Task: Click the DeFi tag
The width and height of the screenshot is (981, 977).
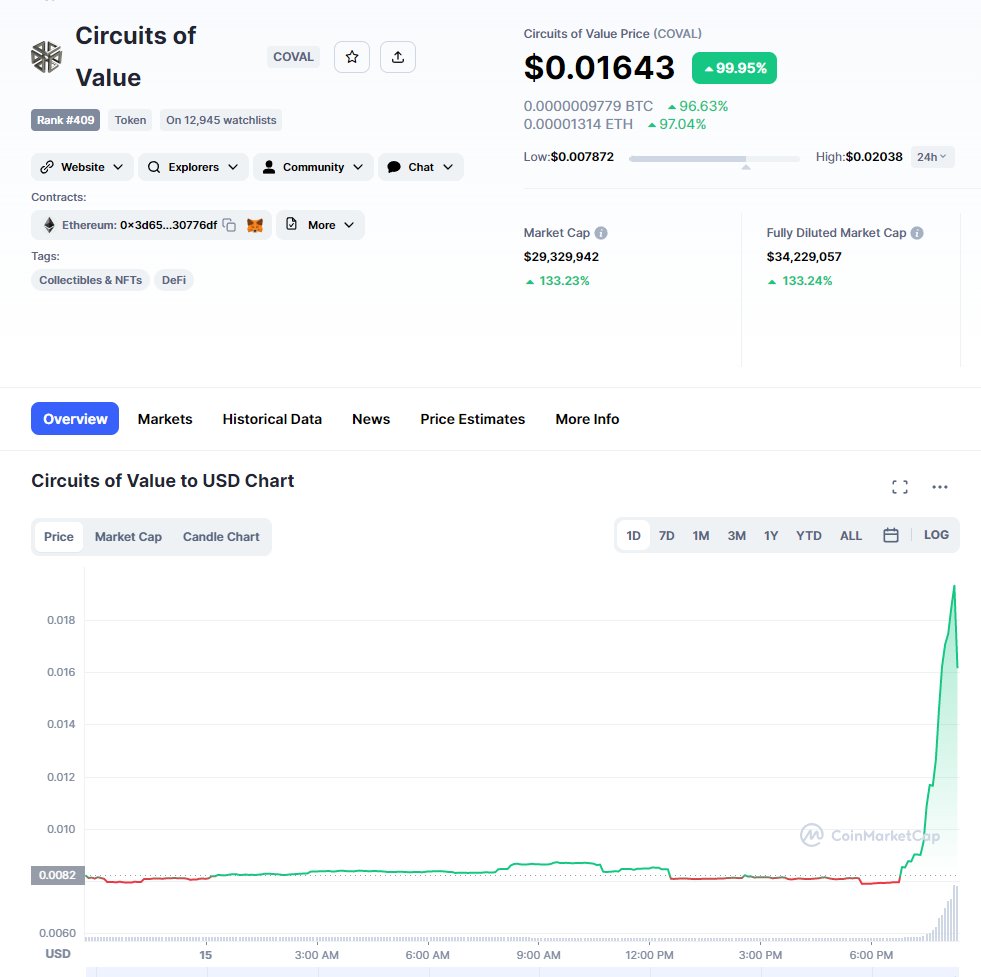Action: (x=174, y=280)
